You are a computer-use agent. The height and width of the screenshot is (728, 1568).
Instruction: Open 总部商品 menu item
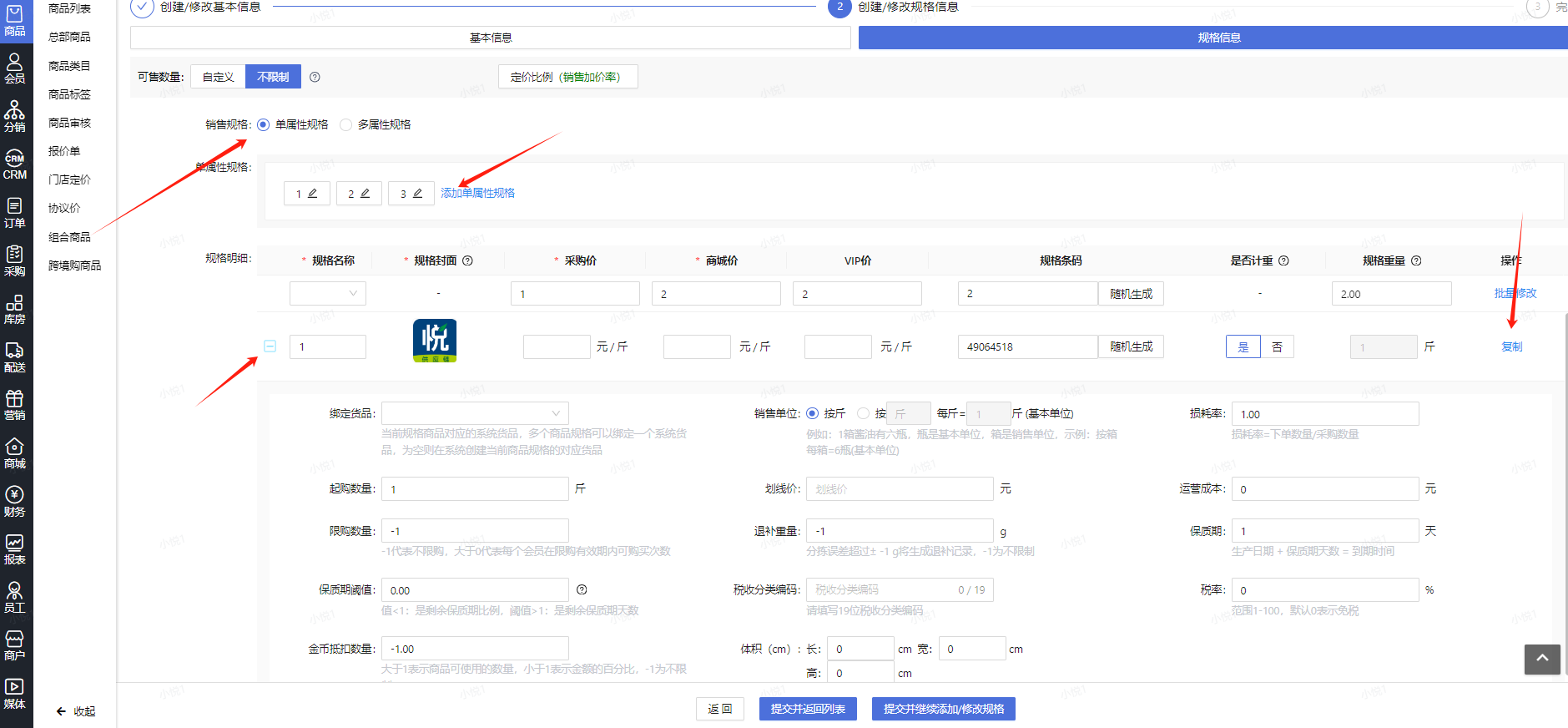pyautogui.click(x=69, y=37)
